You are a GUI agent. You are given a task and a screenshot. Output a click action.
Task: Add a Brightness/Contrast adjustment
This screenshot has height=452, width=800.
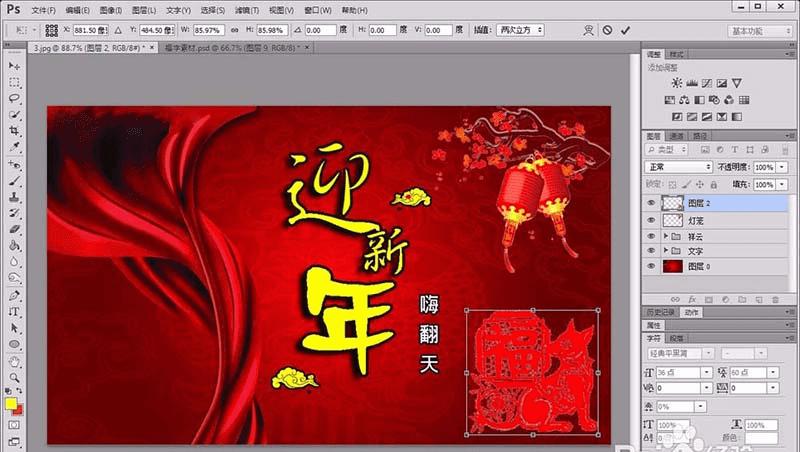[677, 83]
